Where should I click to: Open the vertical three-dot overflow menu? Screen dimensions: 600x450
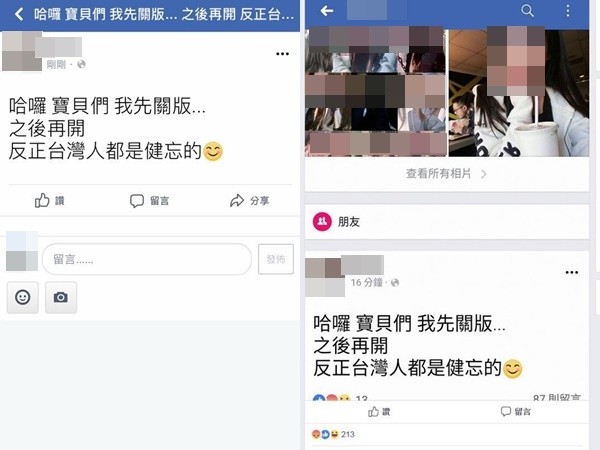click(x=568, y=11)
